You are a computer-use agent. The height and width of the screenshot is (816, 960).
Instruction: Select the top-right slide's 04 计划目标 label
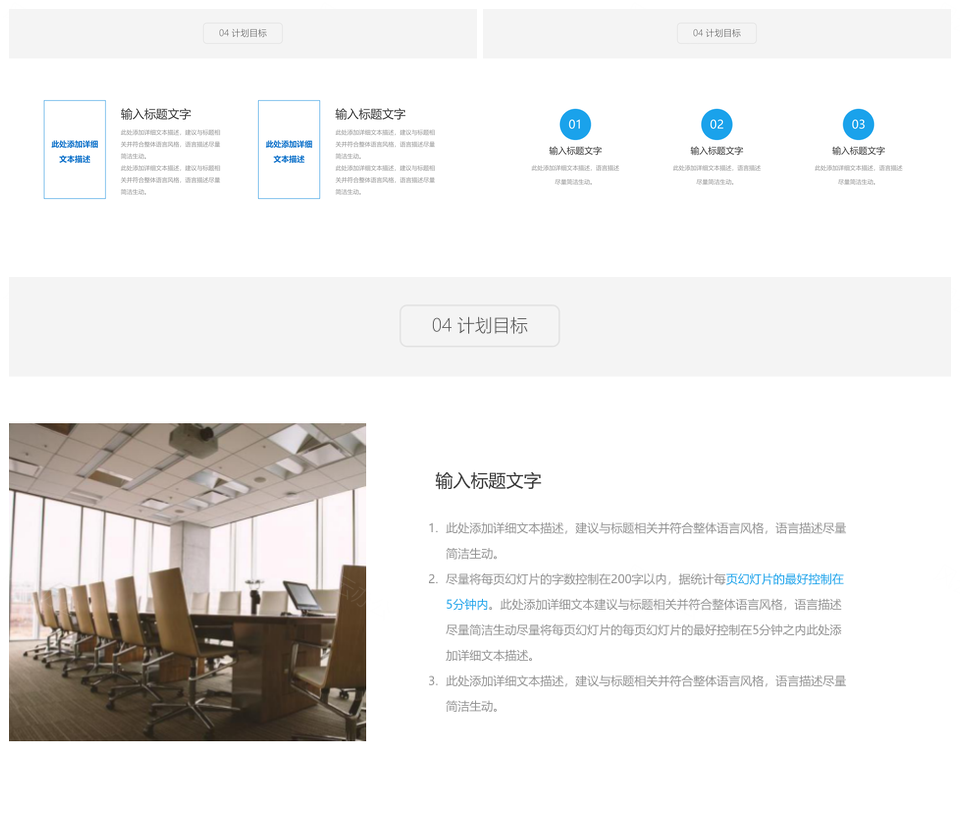tap(716, 33)
